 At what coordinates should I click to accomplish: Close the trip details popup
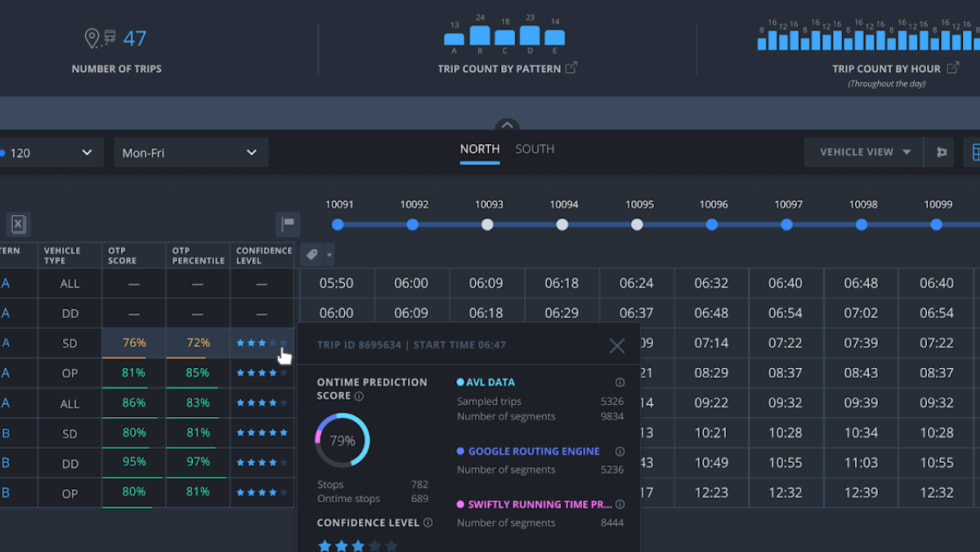616,346
